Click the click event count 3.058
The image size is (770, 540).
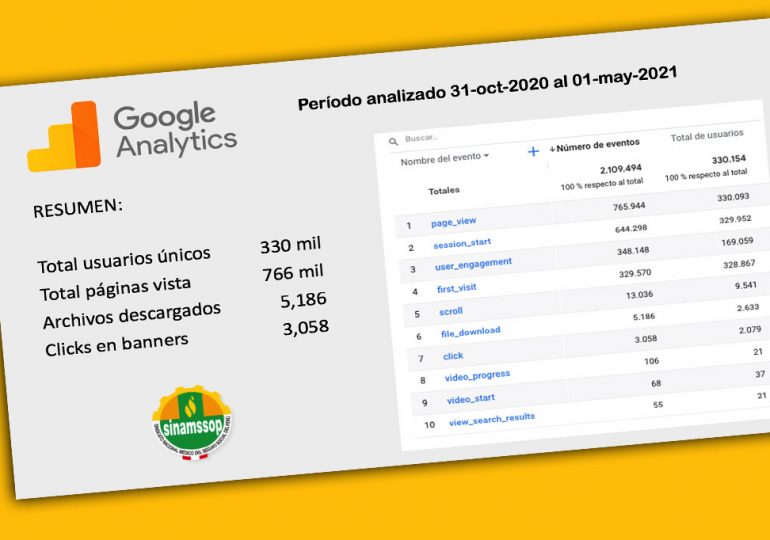click(646, 339)
